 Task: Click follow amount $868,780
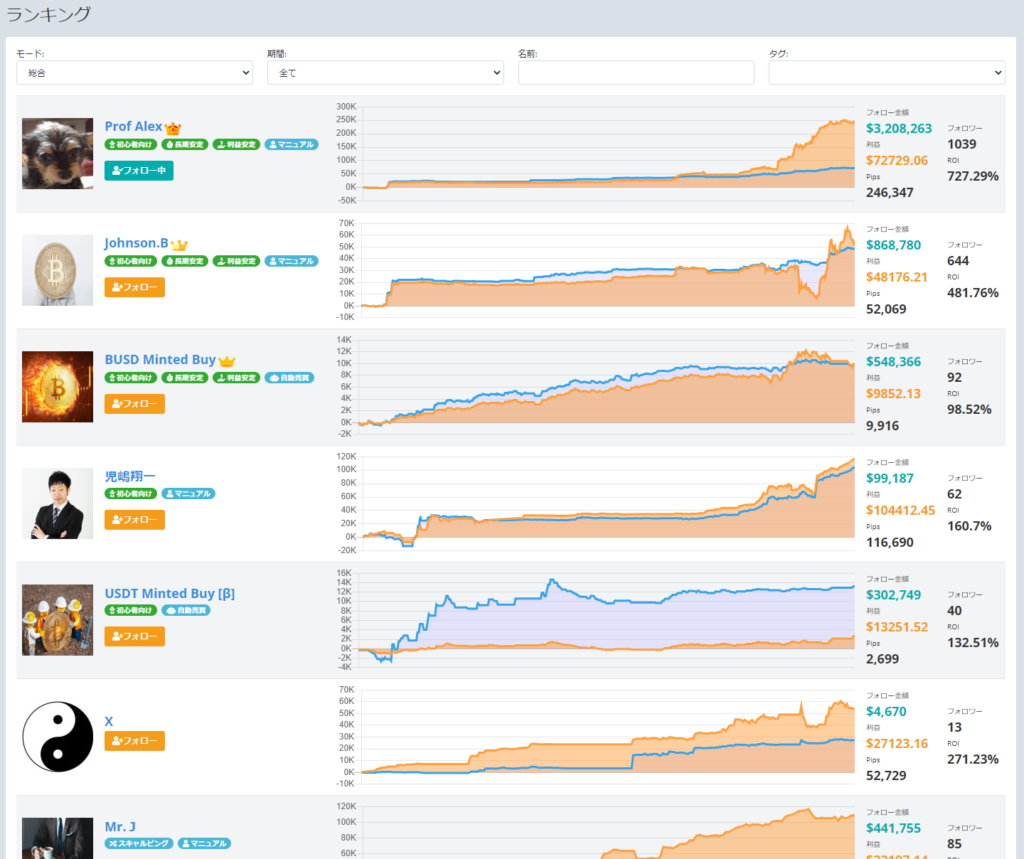[x=893, y=245]
